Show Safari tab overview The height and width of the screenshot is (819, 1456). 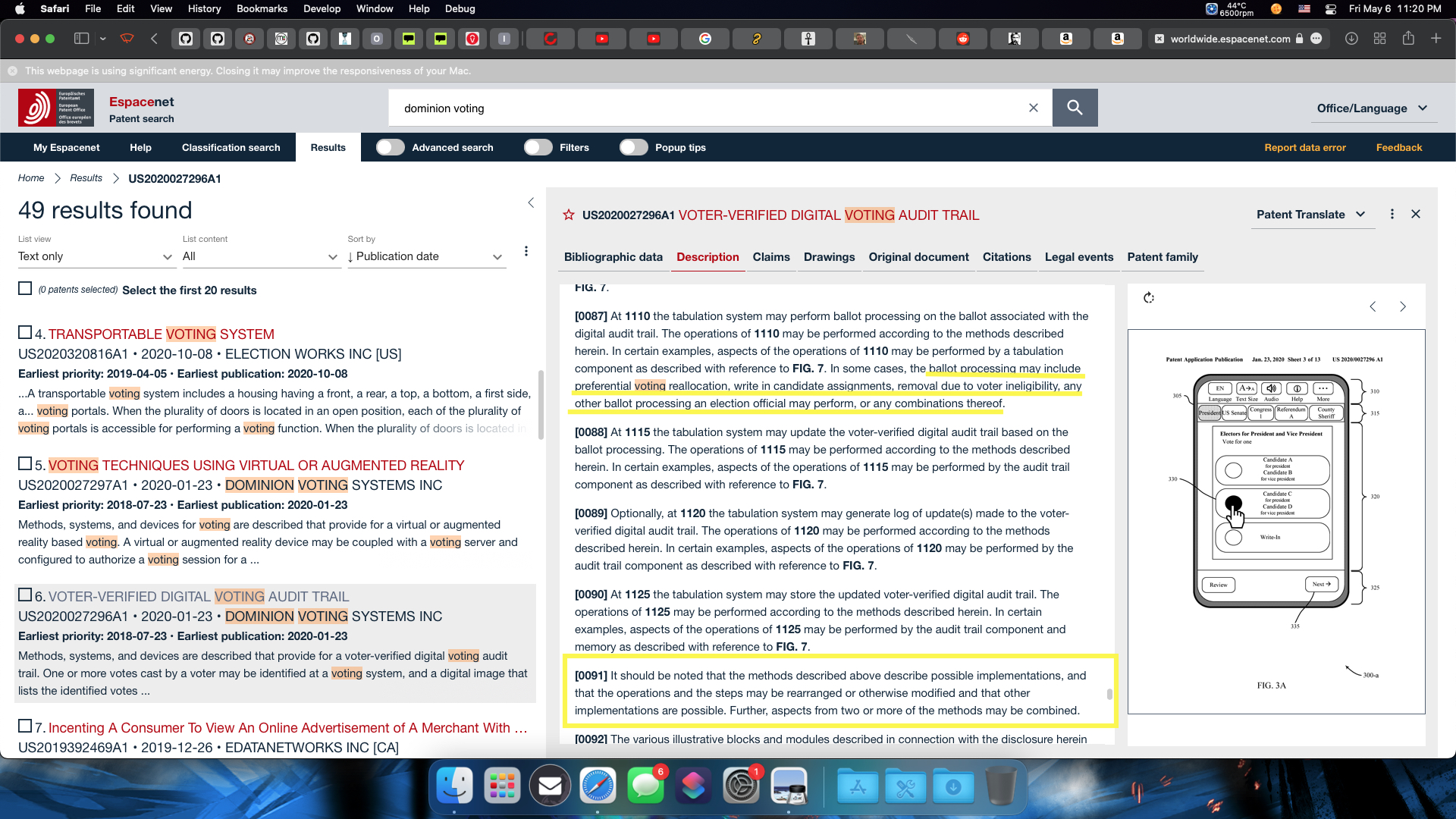coord(1380,39)
